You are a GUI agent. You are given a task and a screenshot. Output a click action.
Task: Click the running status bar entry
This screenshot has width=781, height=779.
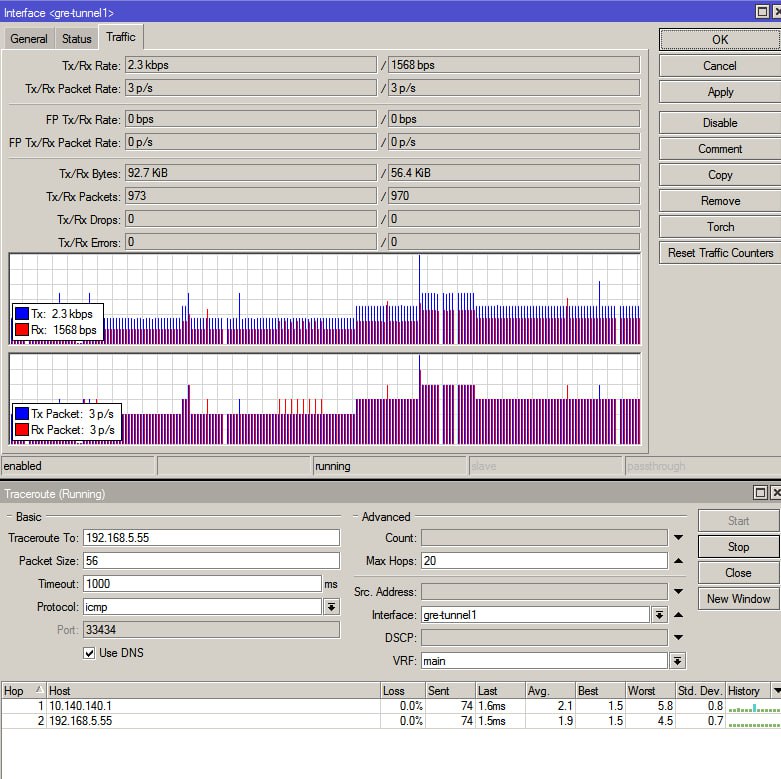coord(390,466)
